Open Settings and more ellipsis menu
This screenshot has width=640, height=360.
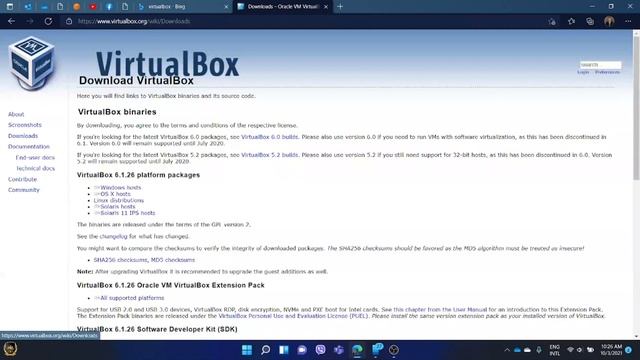[628, 21]
